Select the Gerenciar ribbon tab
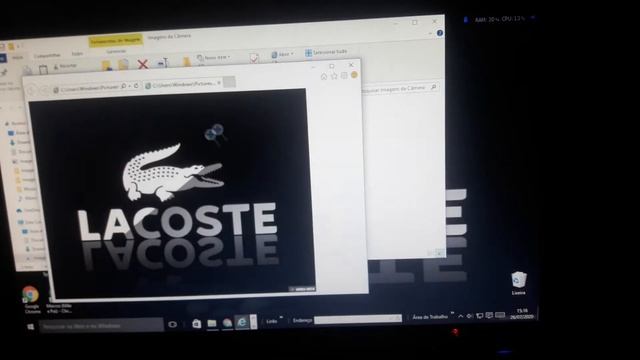 point(116,51)
